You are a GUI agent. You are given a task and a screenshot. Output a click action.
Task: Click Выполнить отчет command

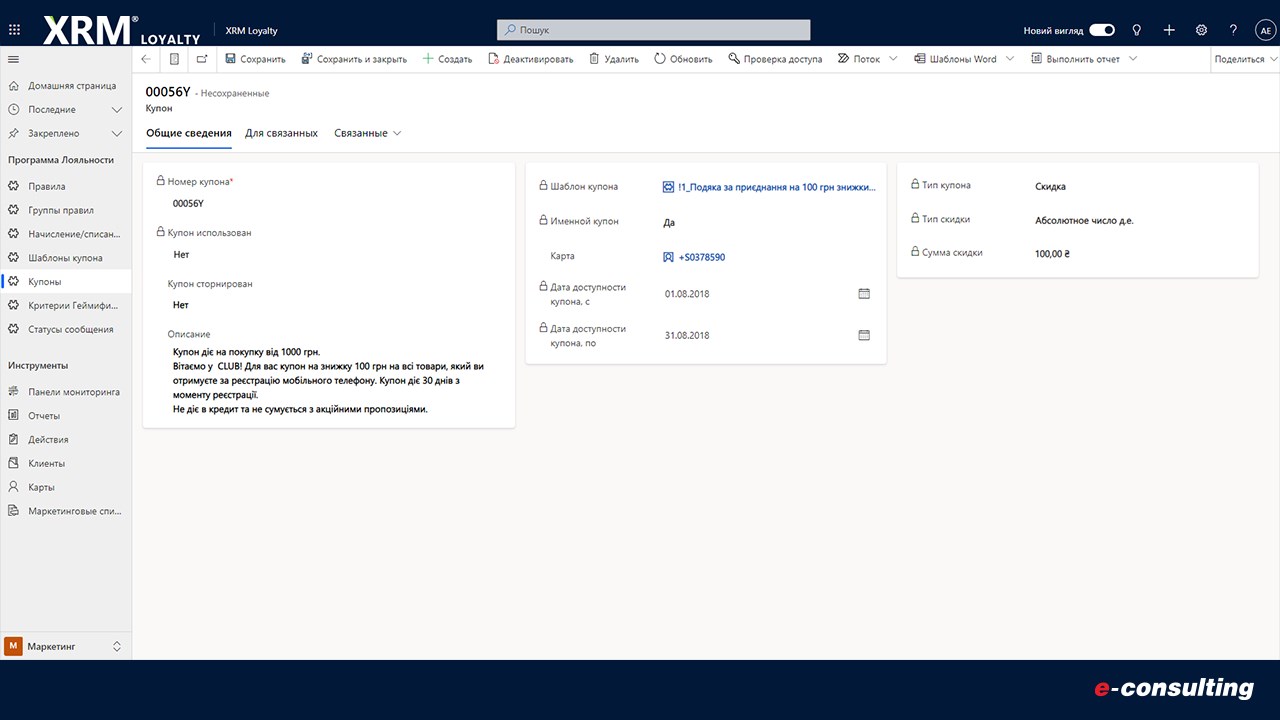[x=1075, y=59]
